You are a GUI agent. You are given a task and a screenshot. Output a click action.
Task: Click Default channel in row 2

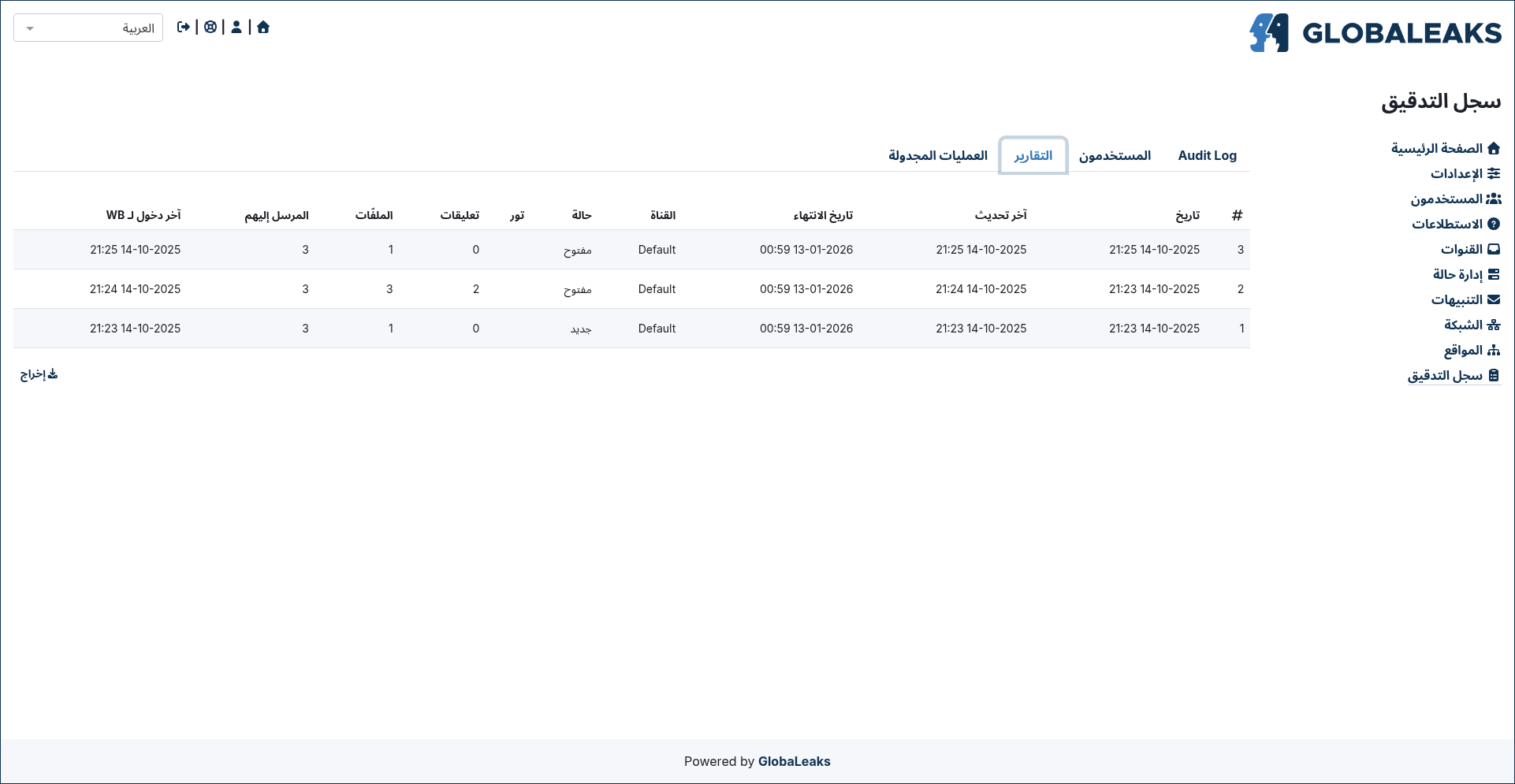pos(657,289)
